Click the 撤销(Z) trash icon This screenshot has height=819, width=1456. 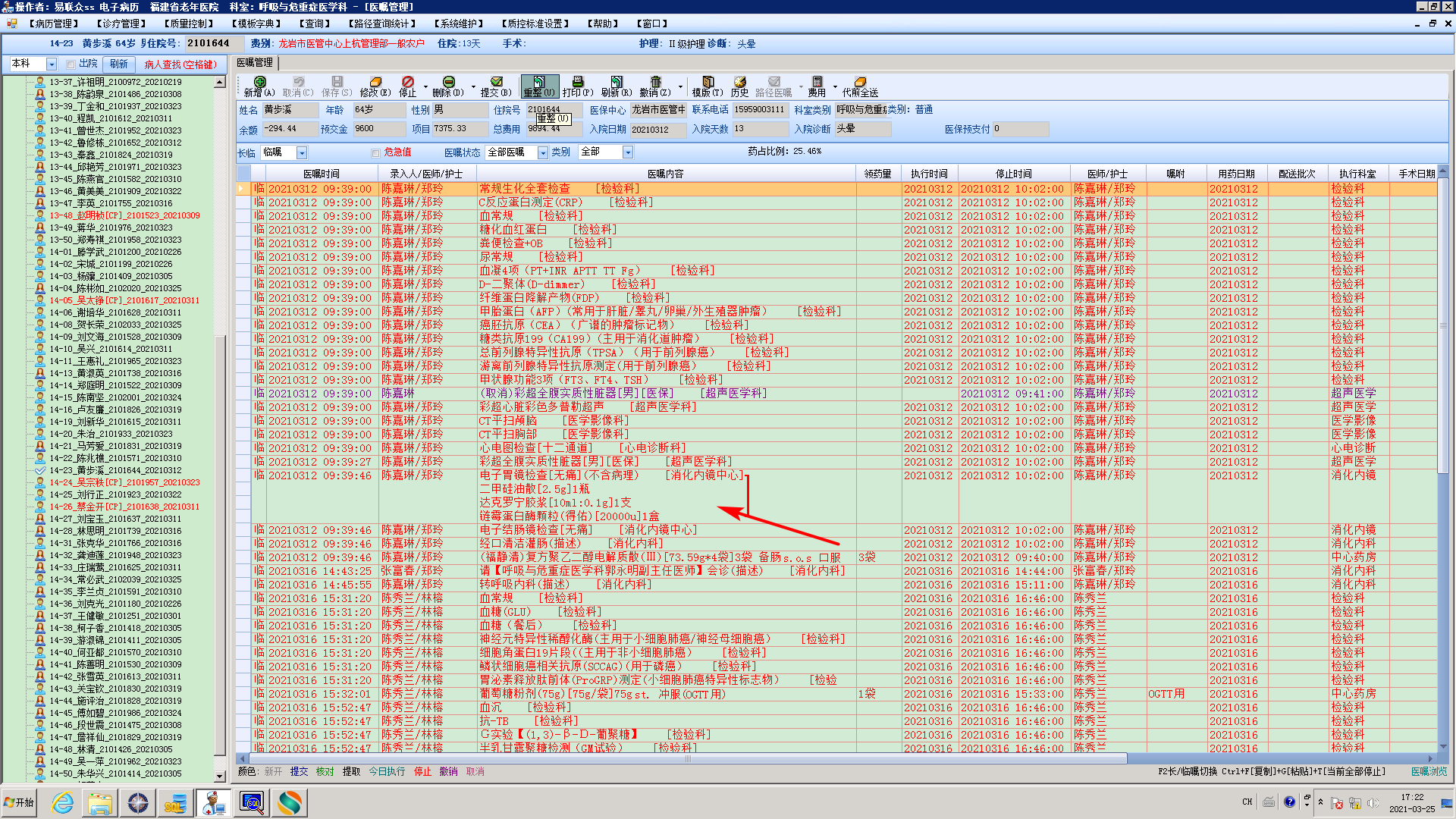point(655,82)
